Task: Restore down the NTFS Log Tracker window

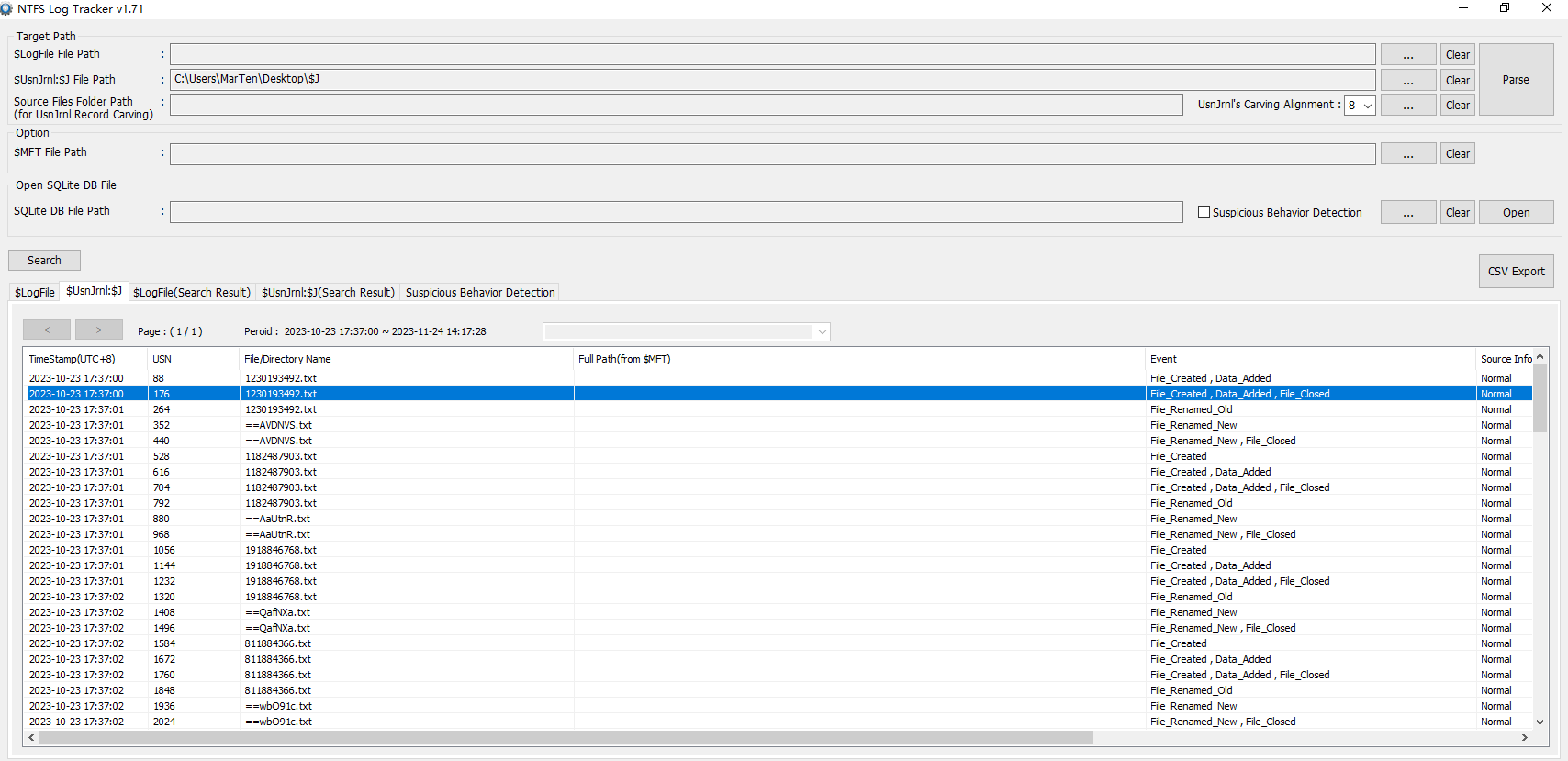Action: pos(1505,8)
